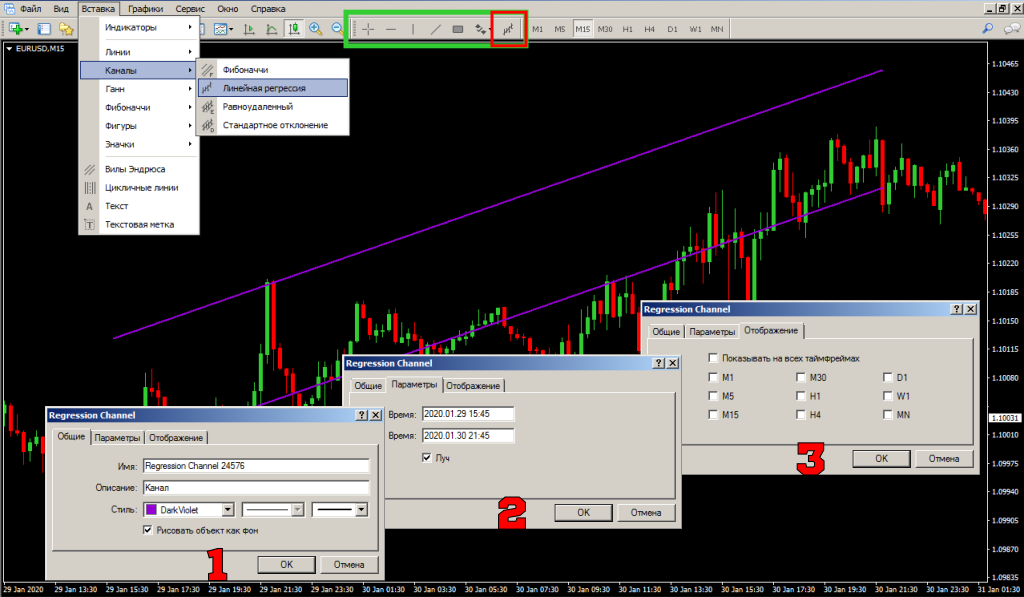Viewport: 1024px width, 597px height.
Task: Choose 'Линейная регрессия' from Каналы submenu
Action: [273, 88]
